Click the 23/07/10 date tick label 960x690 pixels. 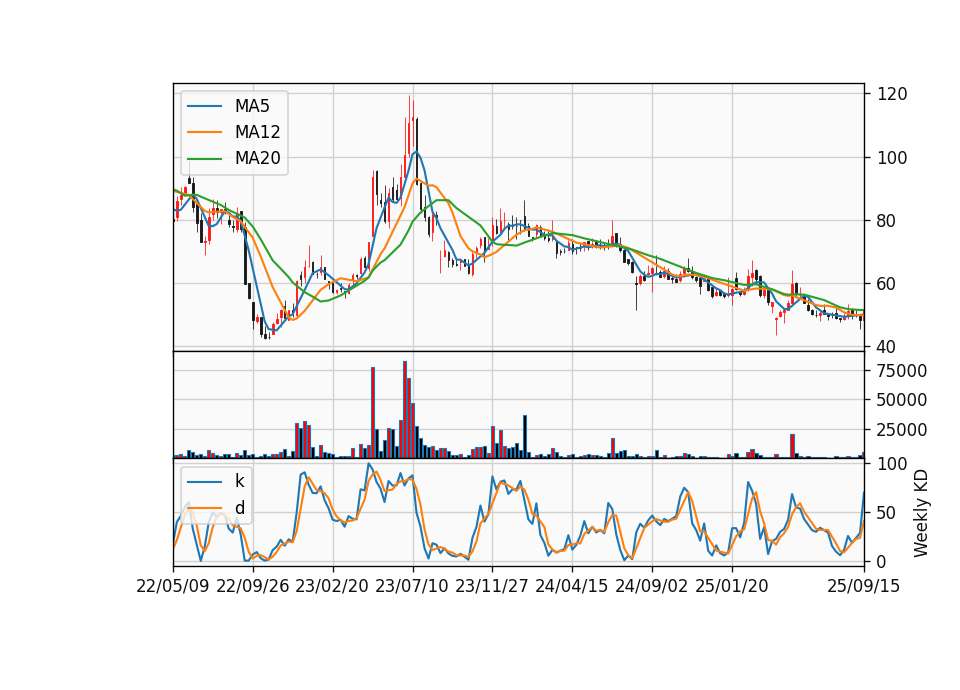[412, 586]
